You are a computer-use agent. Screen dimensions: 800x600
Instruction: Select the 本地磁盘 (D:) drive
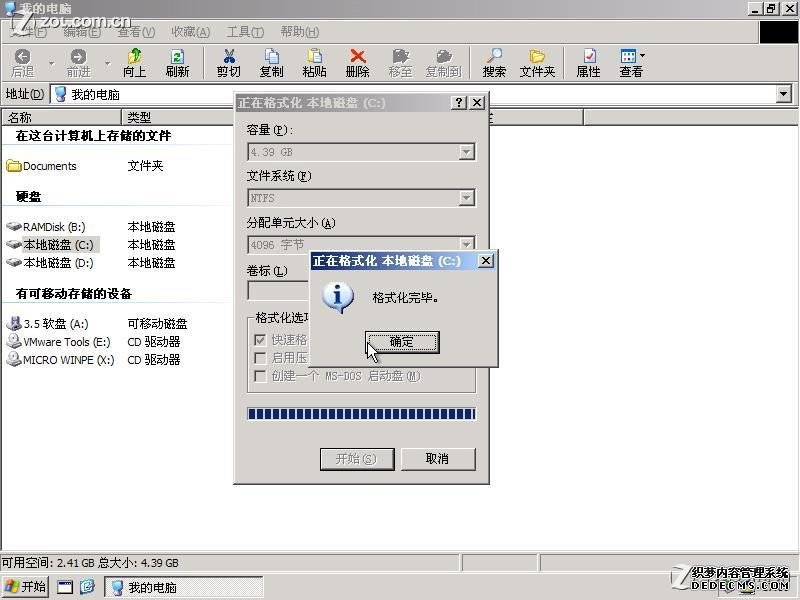click(x=50, y=263)
